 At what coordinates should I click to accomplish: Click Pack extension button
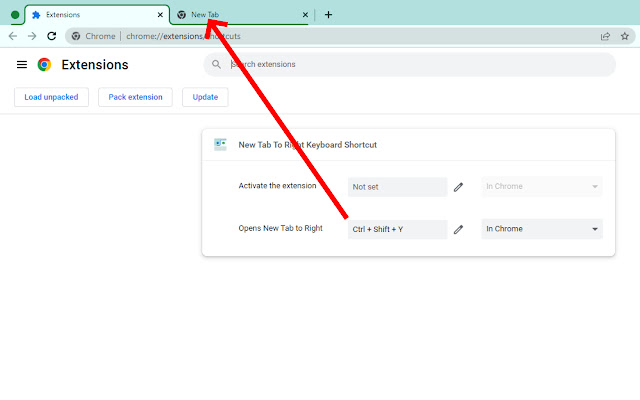136,97
